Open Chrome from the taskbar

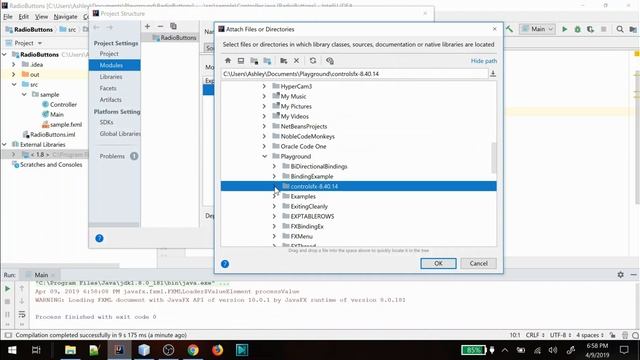point(193,350)
